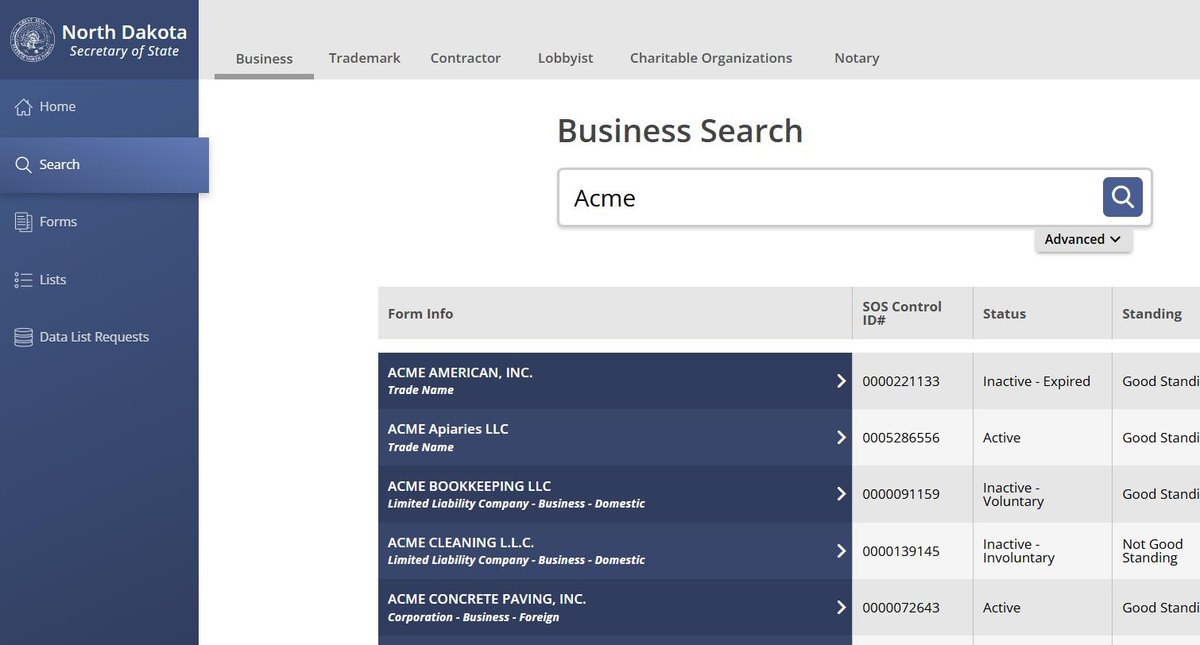The width and height of the screenshot is (1200, 645).
Task: Open the Contractor tab
Action: [465, 58]
